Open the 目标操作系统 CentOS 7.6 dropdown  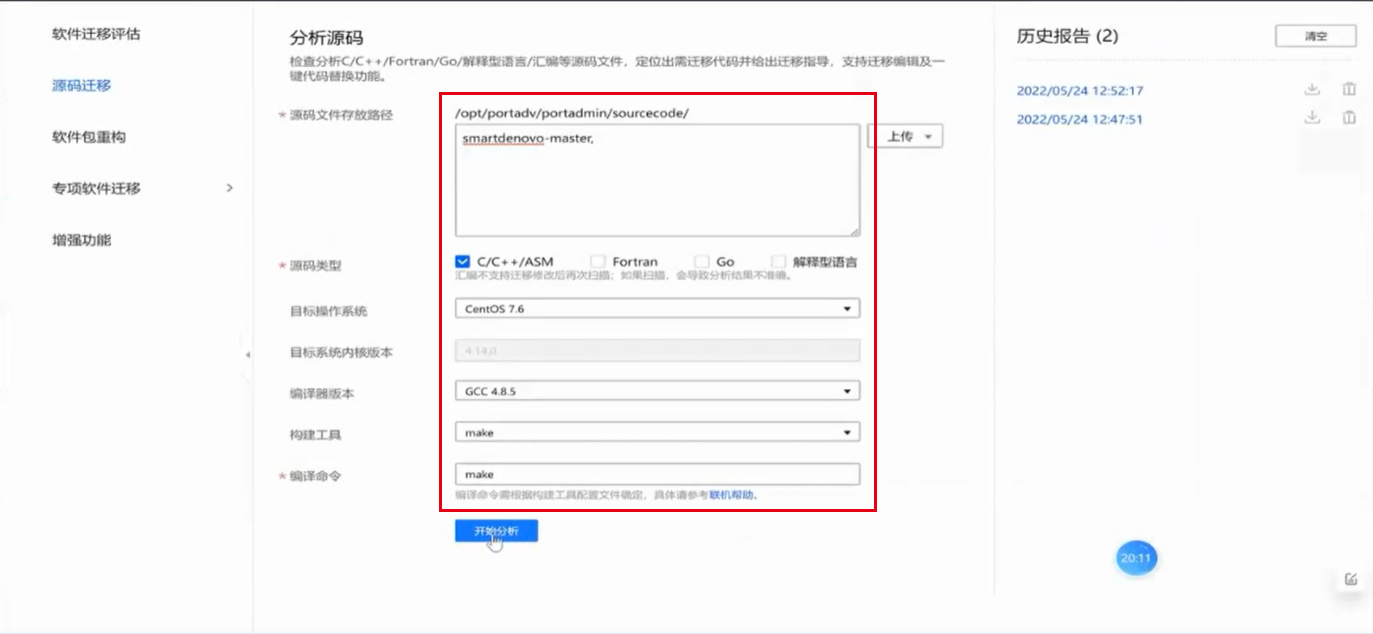tap(657, 309)
